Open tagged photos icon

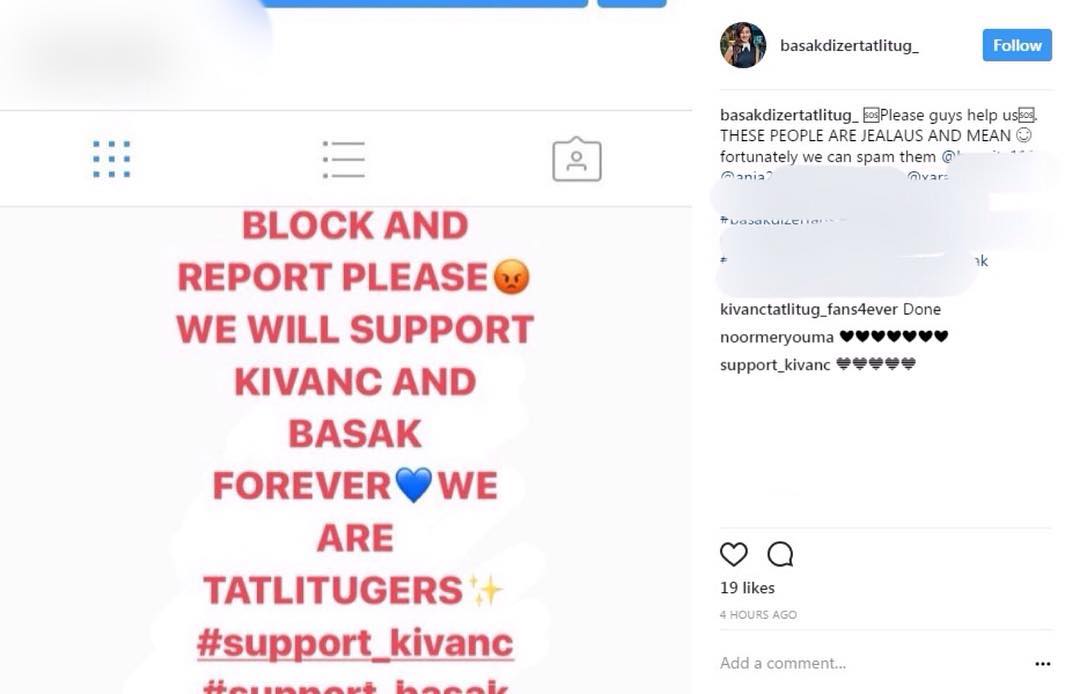click(577, 159)
